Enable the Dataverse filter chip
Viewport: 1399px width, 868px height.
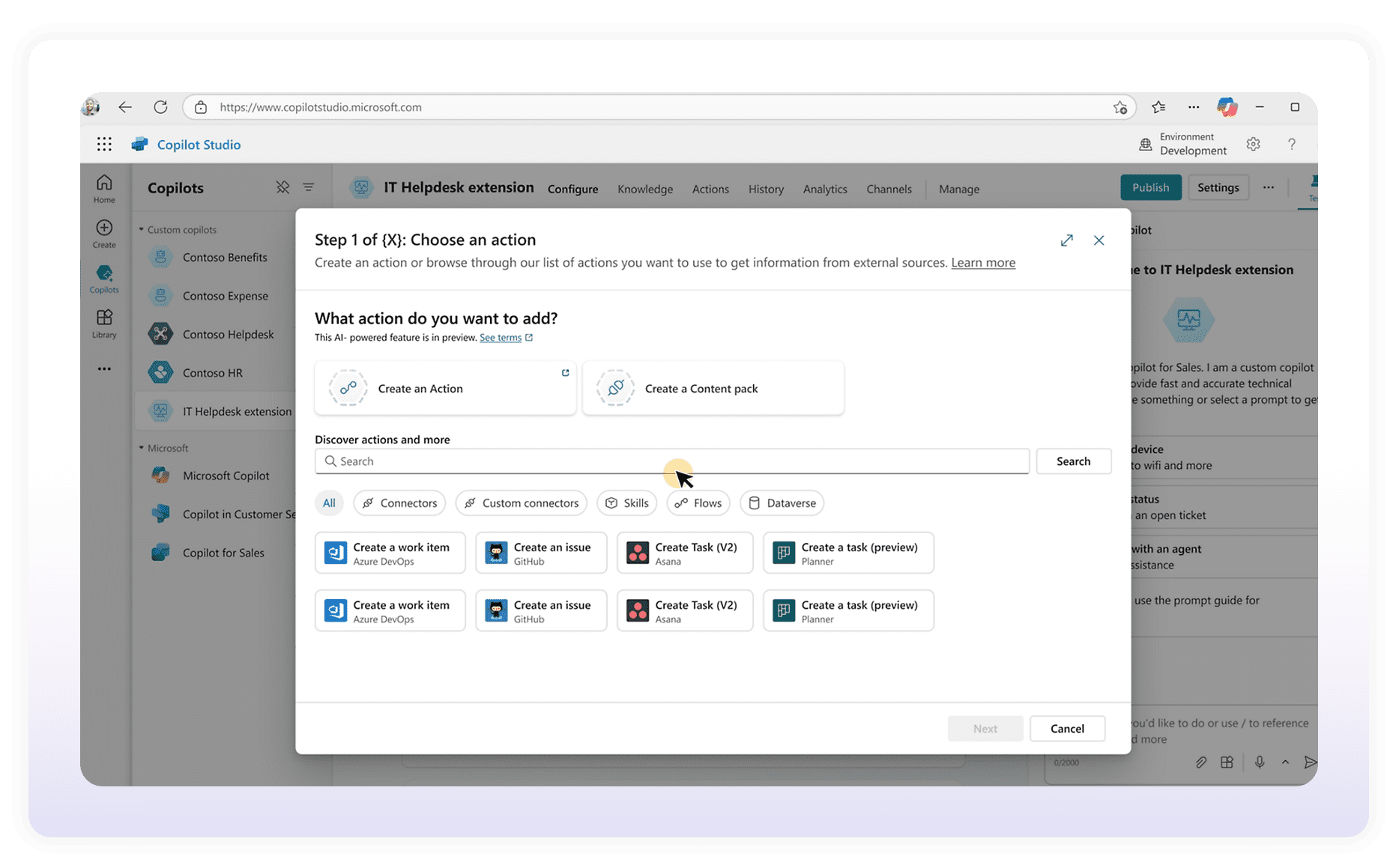pos(782,503)
